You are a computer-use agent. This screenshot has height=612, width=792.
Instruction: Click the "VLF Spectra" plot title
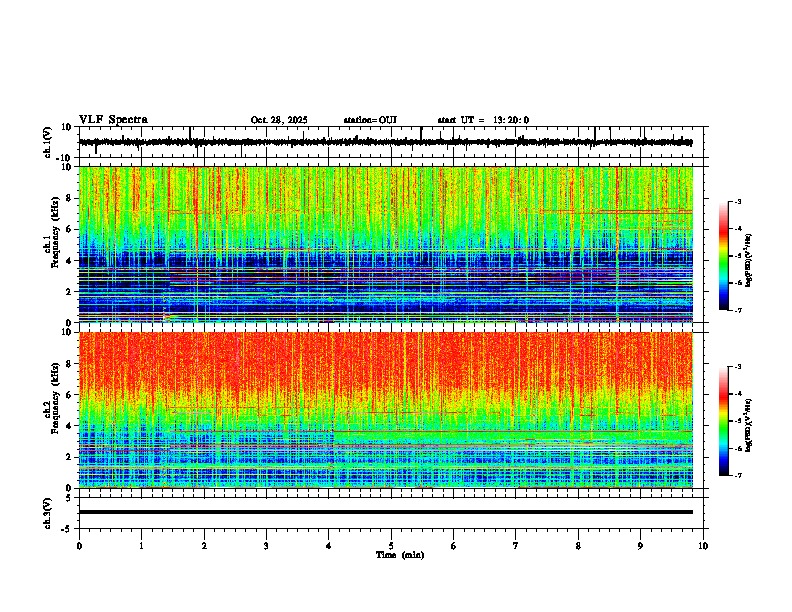click(113, 120)
